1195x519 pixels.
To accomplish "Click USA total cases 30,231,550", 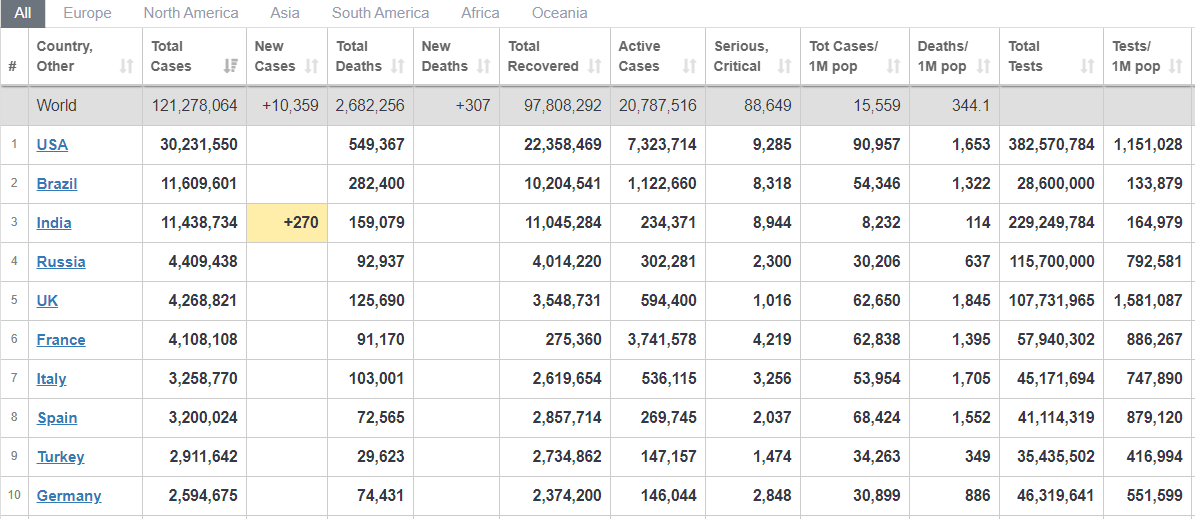I will pyautogui.click(x=199, y=145).
